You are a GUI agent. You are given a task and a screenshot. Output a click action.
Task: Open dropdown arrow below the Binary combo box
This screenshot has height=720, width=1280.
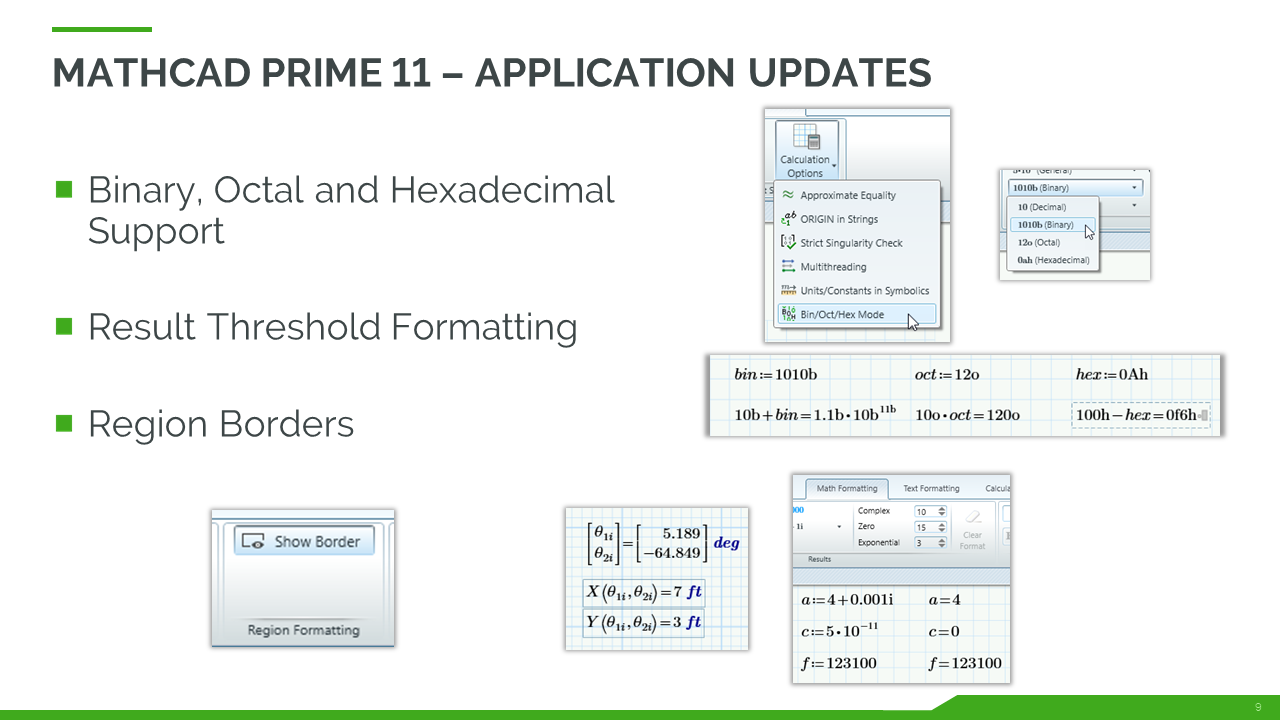pyautogui.click(x=1134, y=204)
